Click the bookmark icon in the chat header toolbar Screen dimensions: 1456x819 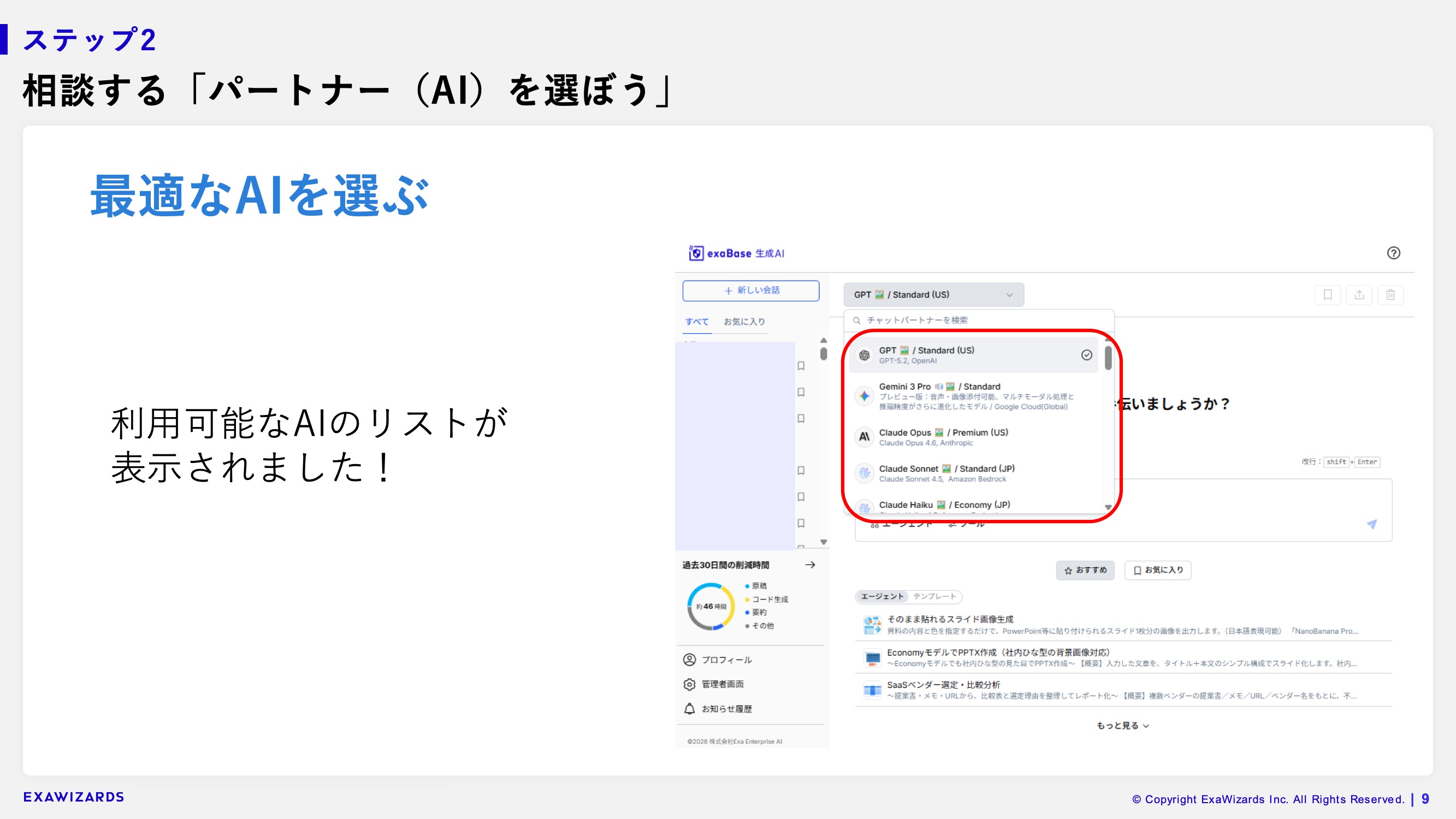pyautogui.click(x=1328, y=294)
